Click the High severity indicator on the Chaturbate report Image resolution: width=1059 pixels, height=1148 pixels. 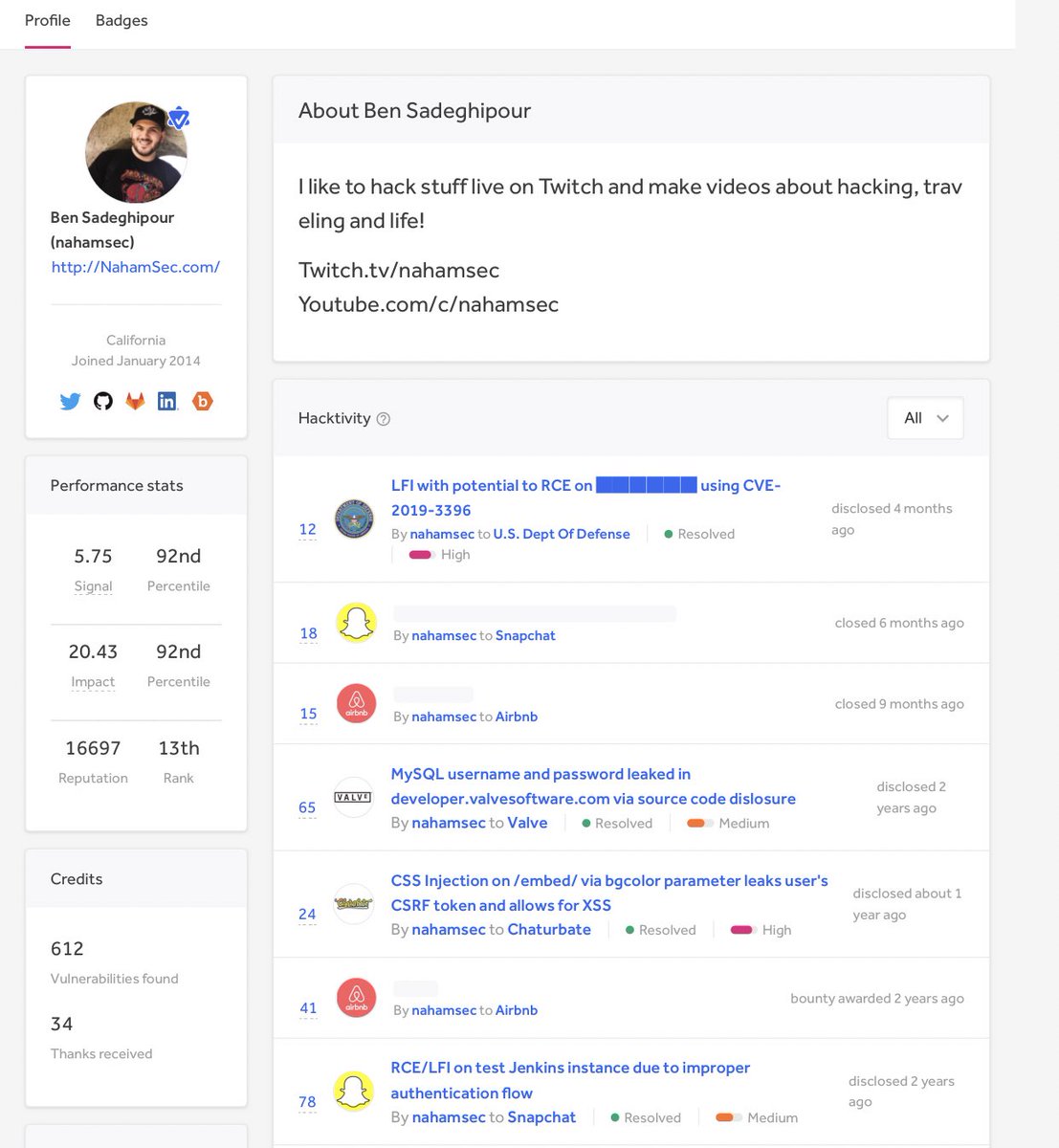(761, 930)
